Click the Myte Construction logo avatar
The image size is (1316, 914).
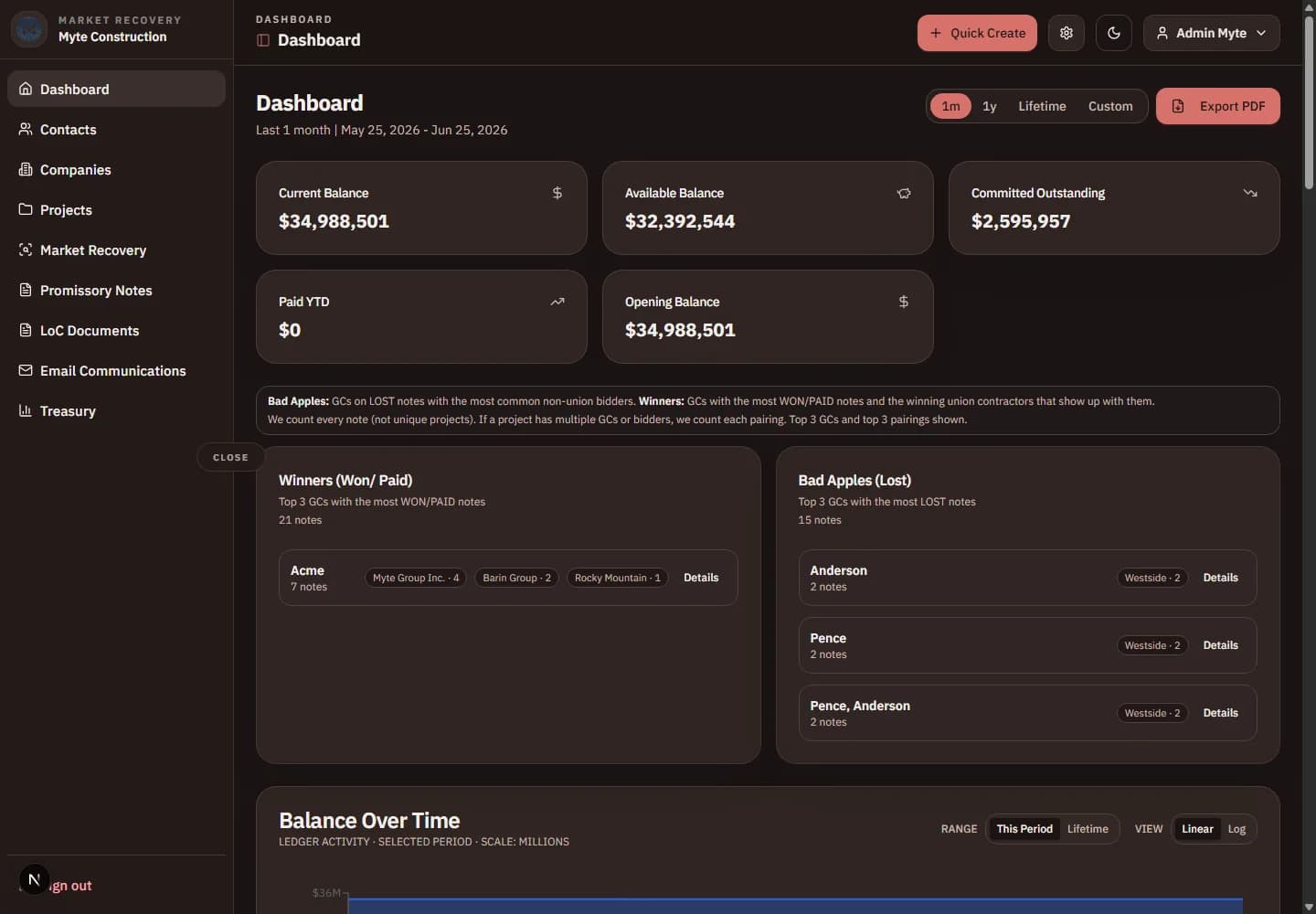coord(29,29)
